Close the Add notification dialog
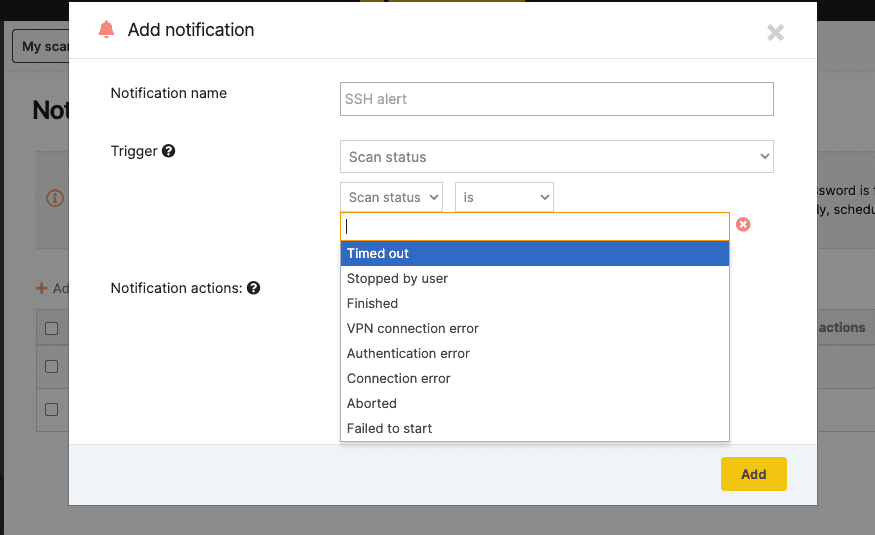Viewport: 875px width, 535px height. point(775,32)
